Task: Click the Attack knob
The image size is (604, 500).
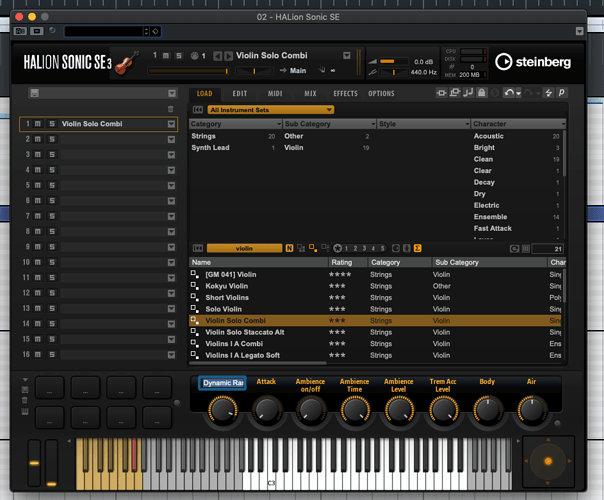Action: [x=267, y=410]
